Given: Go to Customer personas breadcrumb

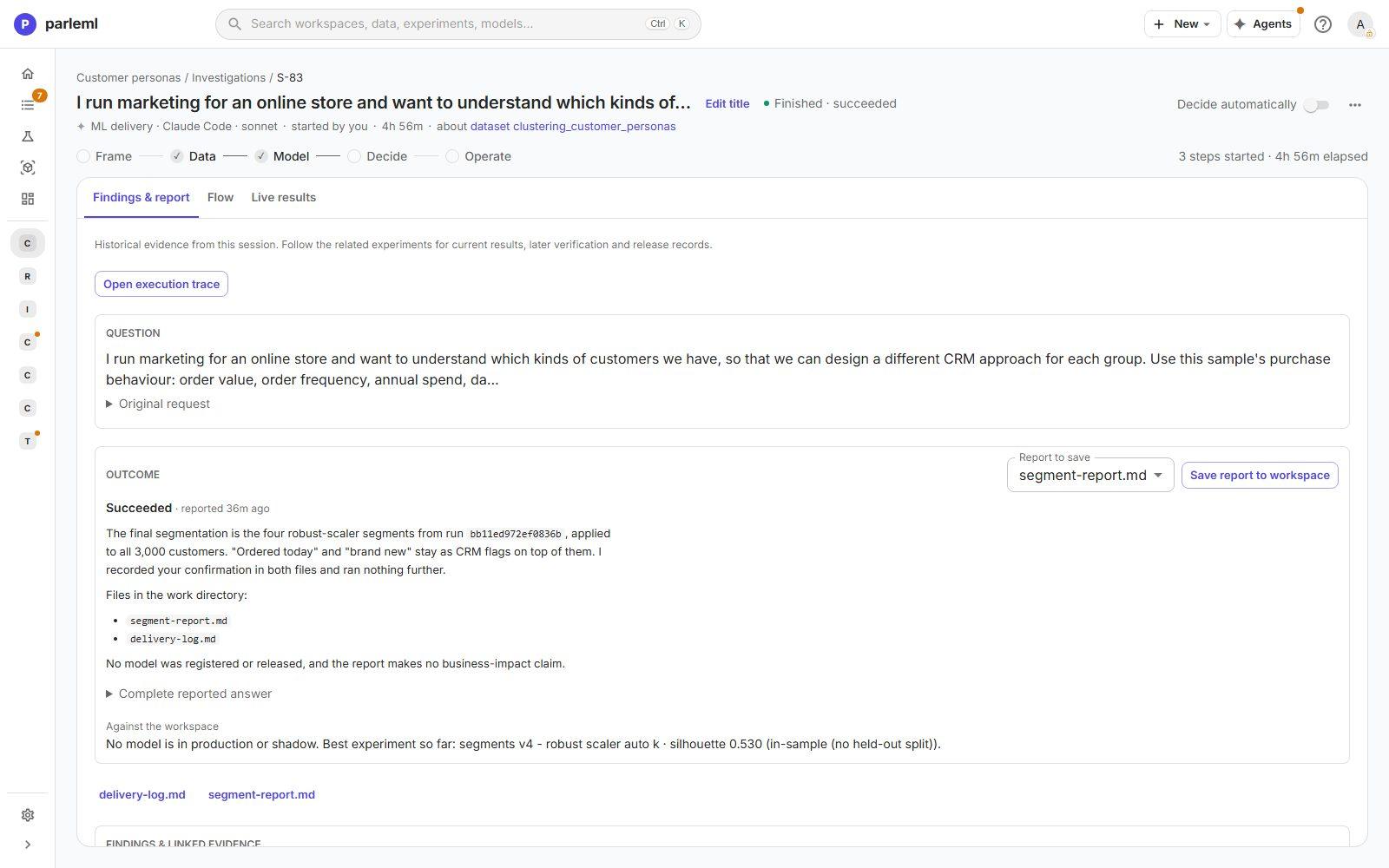Looking at the screenshot, I should click(x=128, y=77).
